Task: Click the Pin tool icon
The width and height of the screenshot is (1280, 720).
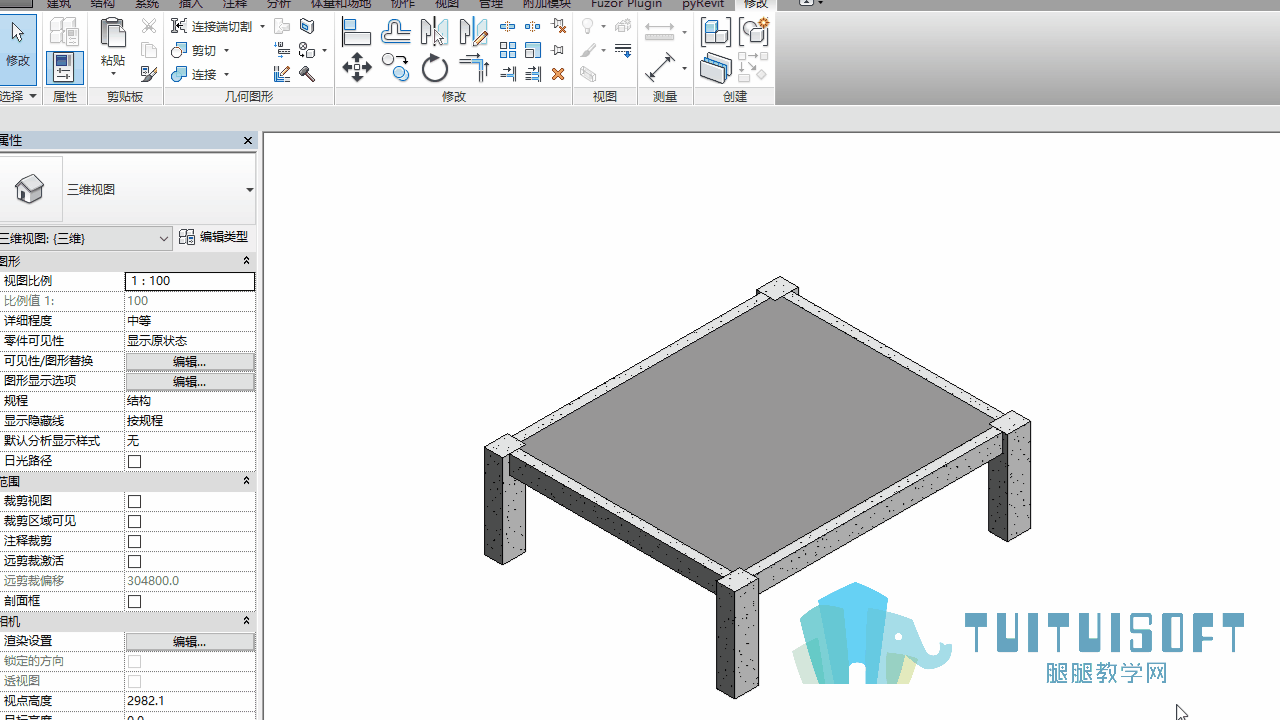Action: click(558, 50)
